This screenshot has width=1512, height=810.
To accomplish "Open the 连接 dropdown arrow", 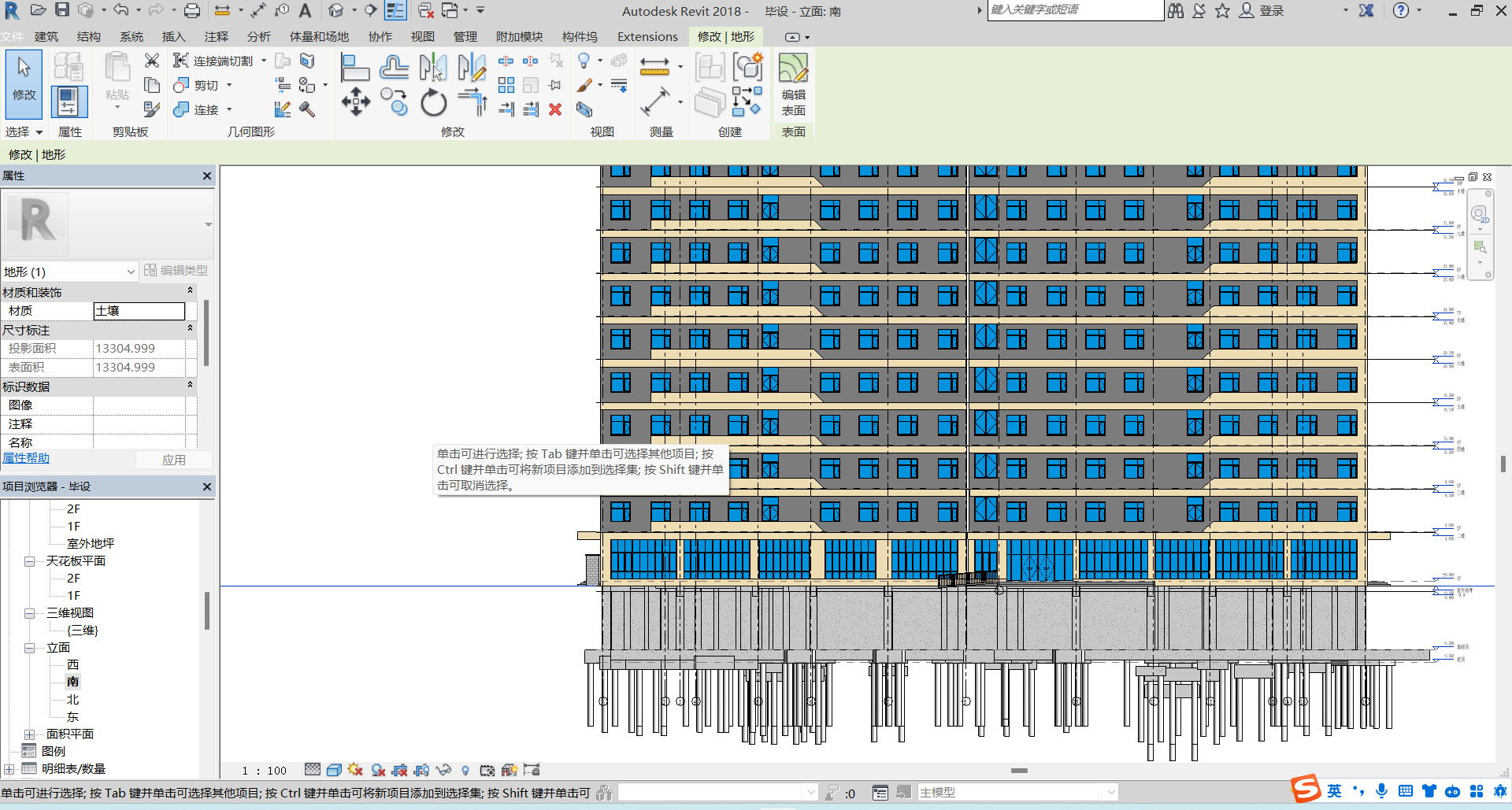I will pos(229,109).
